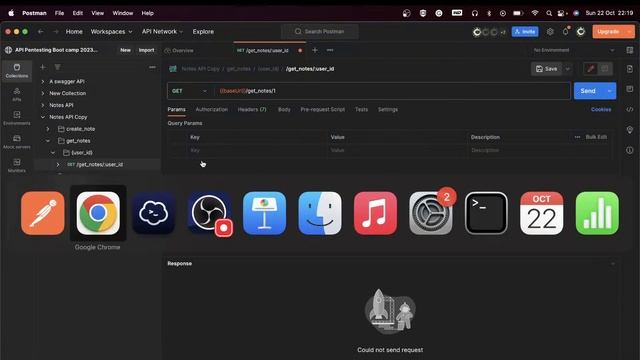
Task: Open the View menu in menu bar
Action: (x=97, y=13)
